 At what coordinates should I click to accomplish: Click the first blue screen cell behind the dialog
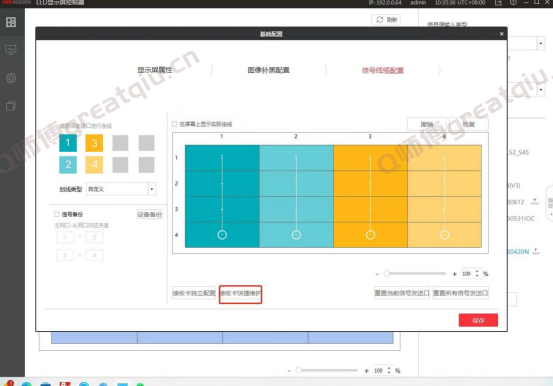94,338
